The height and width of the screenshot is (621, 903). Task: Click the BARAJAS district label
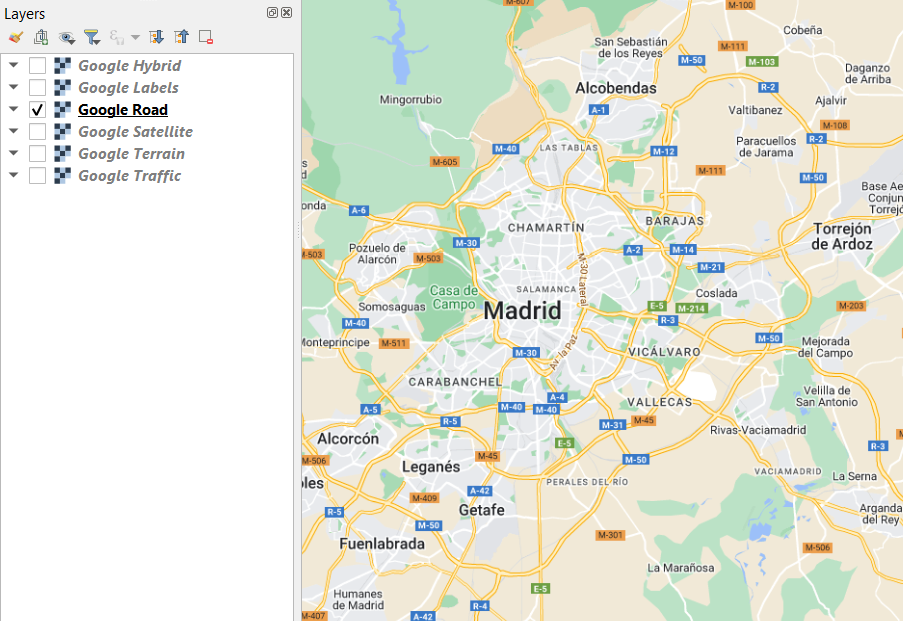tap(674, 221)
